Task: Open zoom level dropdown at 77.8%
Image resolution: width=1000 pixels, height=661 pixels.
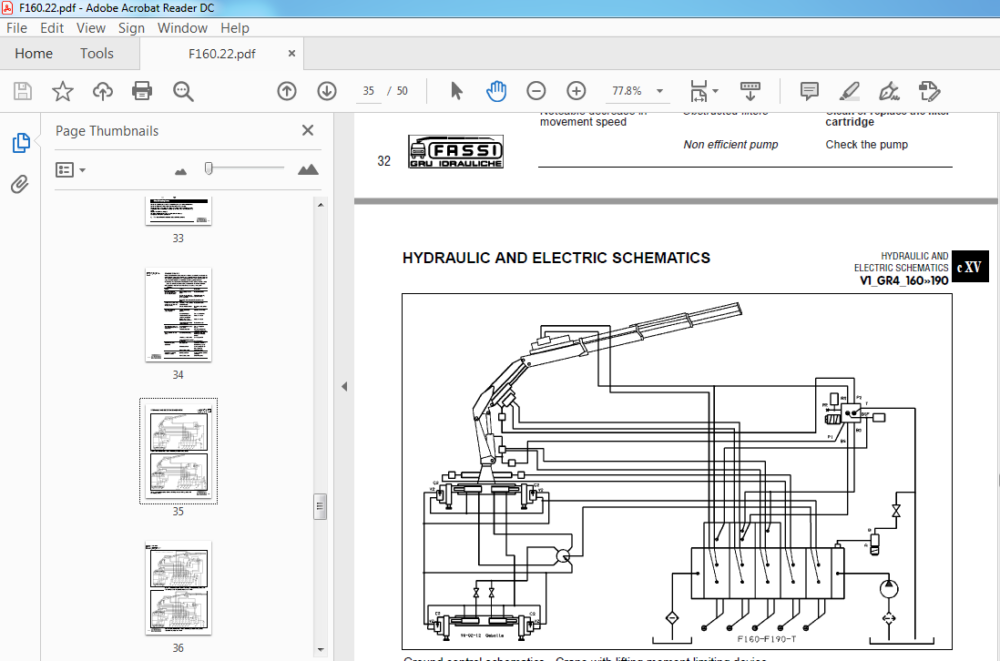Action: point(659,91)
